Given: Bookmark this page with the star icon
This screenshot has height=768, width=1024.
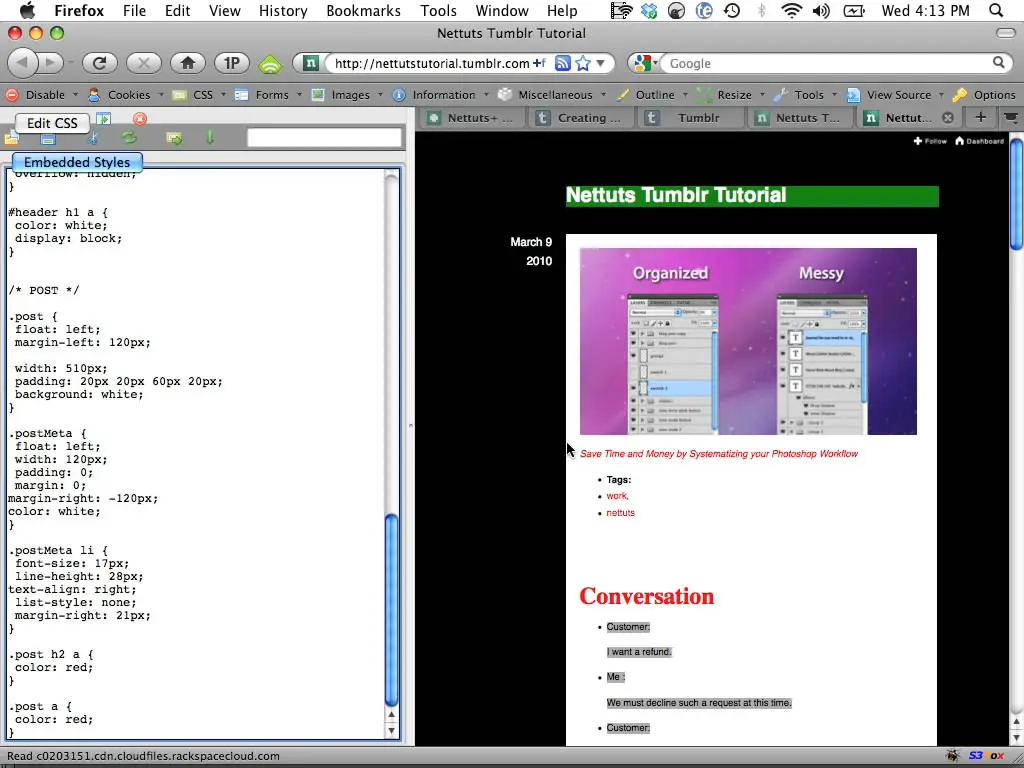Looking at the screenshot, I should coord(583,63).
